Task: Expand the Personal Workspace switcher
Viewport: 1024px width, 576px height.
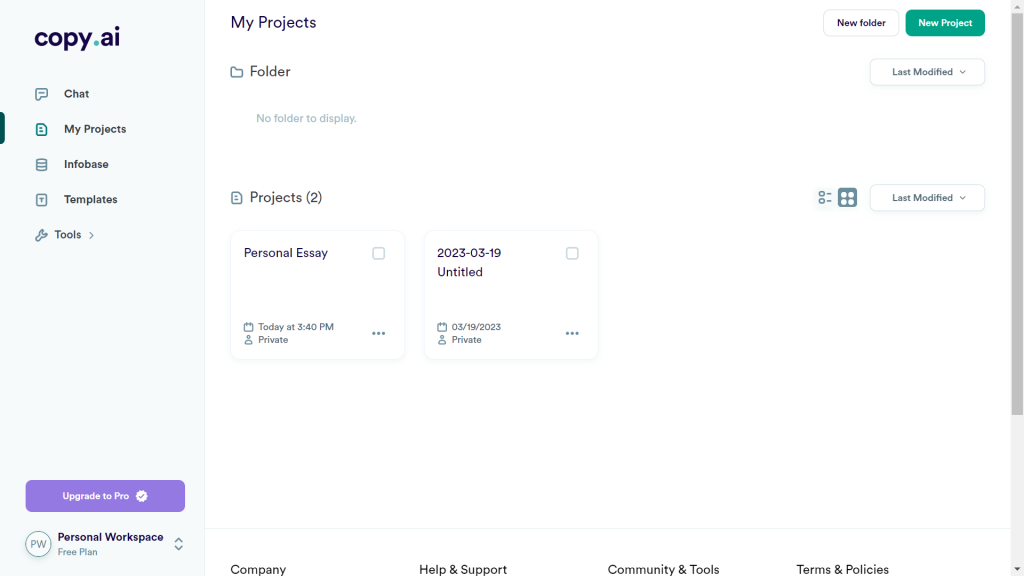Action: 177,544
